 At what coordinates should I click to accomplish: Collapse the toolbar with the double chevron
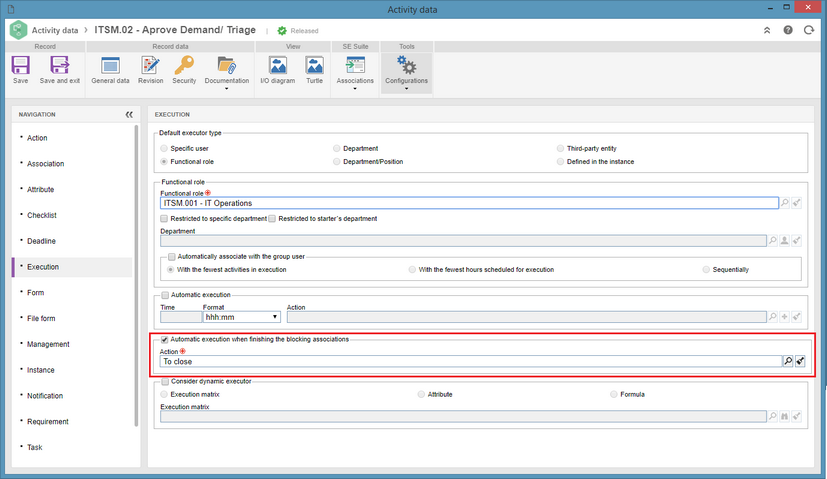click(767, 31)
